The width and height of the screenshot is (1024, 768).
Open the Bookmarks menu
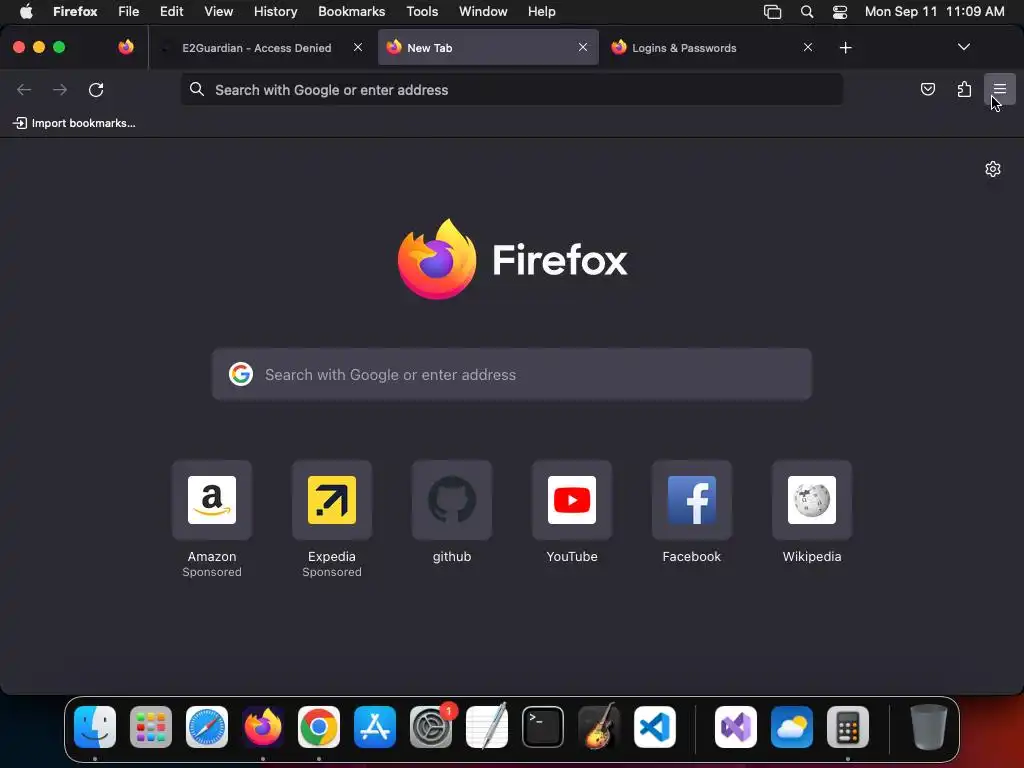(351, 11)
